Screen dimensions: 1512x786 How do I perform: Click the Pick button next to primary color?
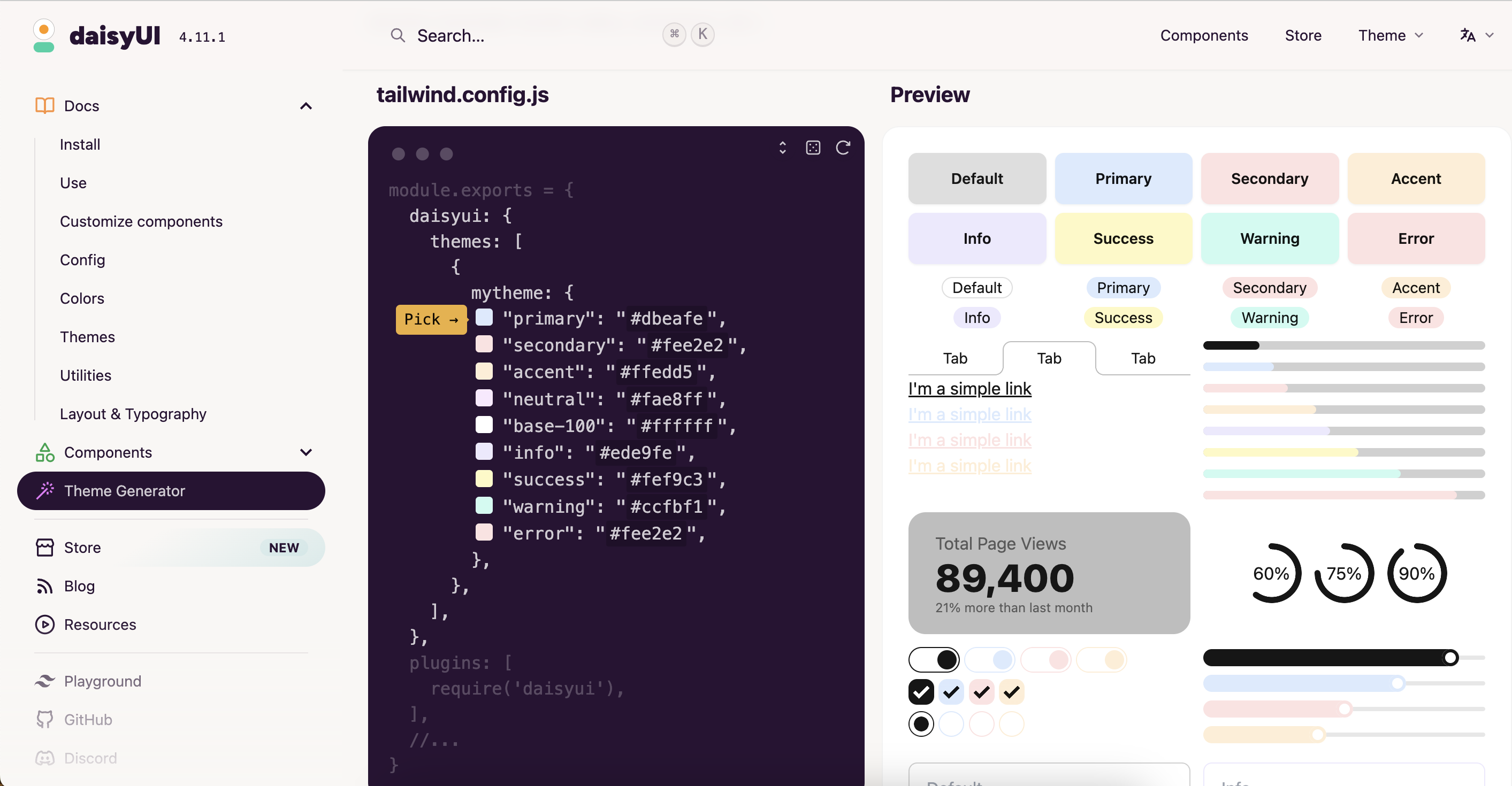tap(431, 319)
